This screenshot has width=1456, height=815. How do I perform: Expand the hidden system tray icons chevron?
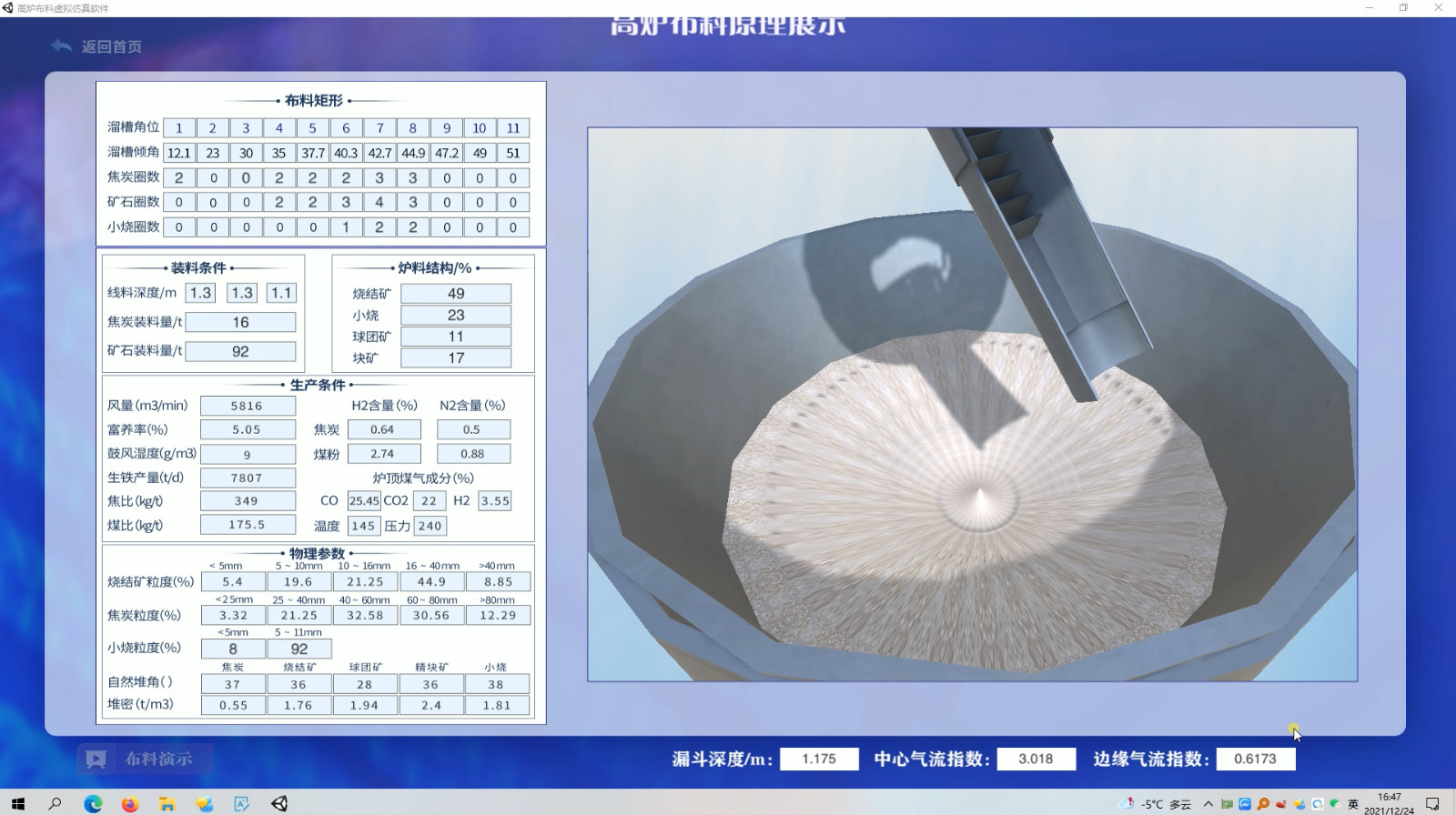click(x=1208, y=804)
